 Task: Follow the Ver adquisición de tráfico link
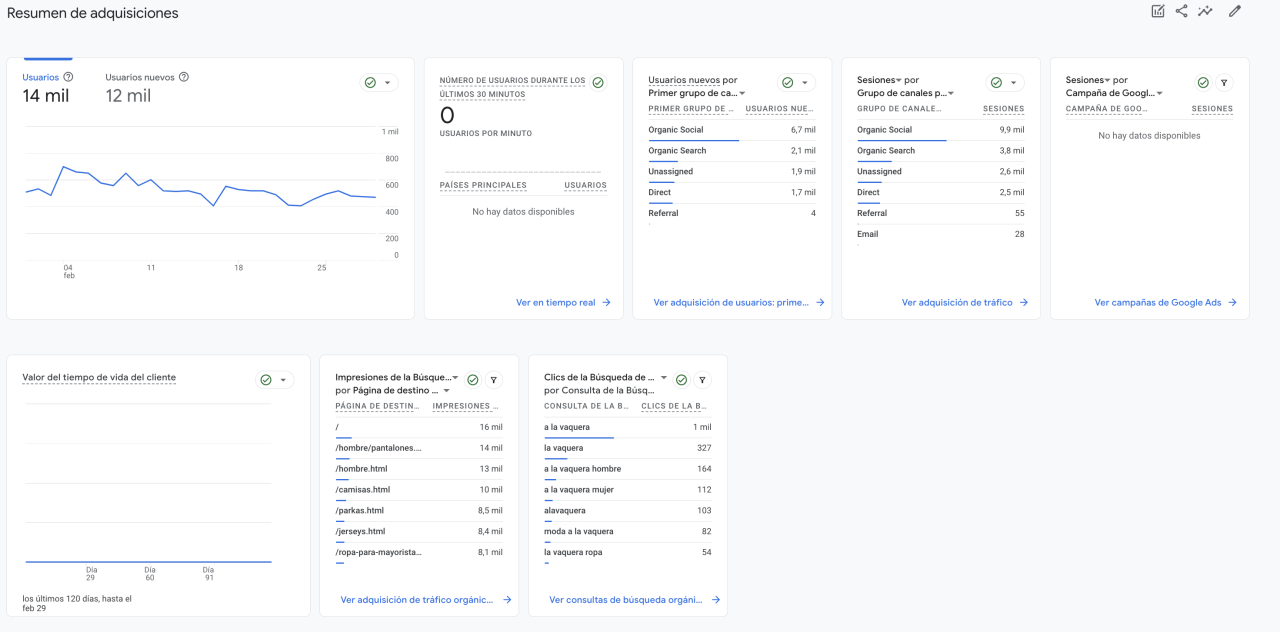click(964, 302)
